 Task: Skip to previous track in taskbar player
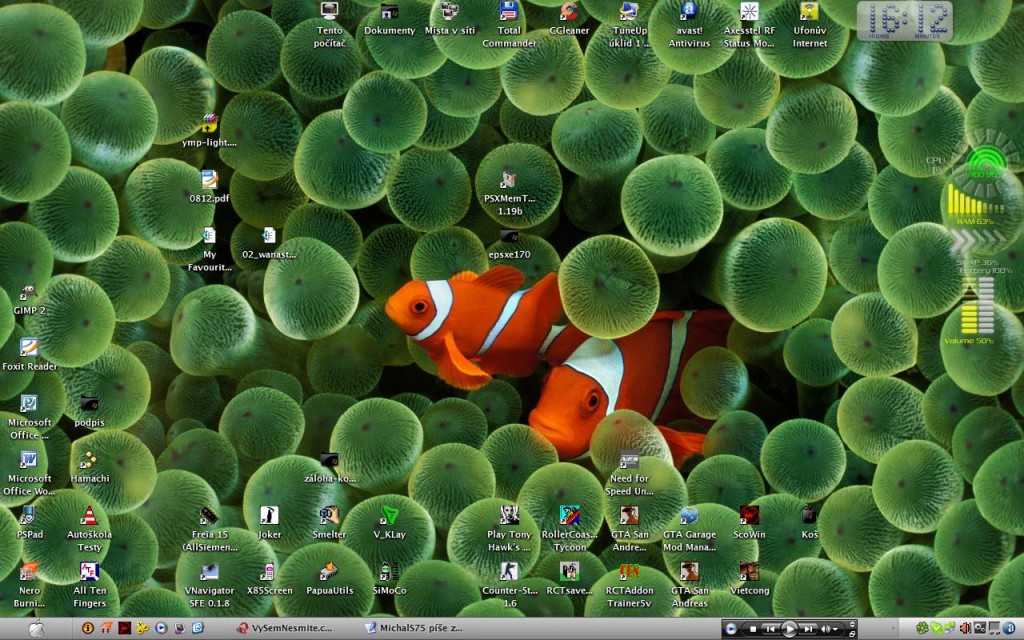tap(771, 629)
